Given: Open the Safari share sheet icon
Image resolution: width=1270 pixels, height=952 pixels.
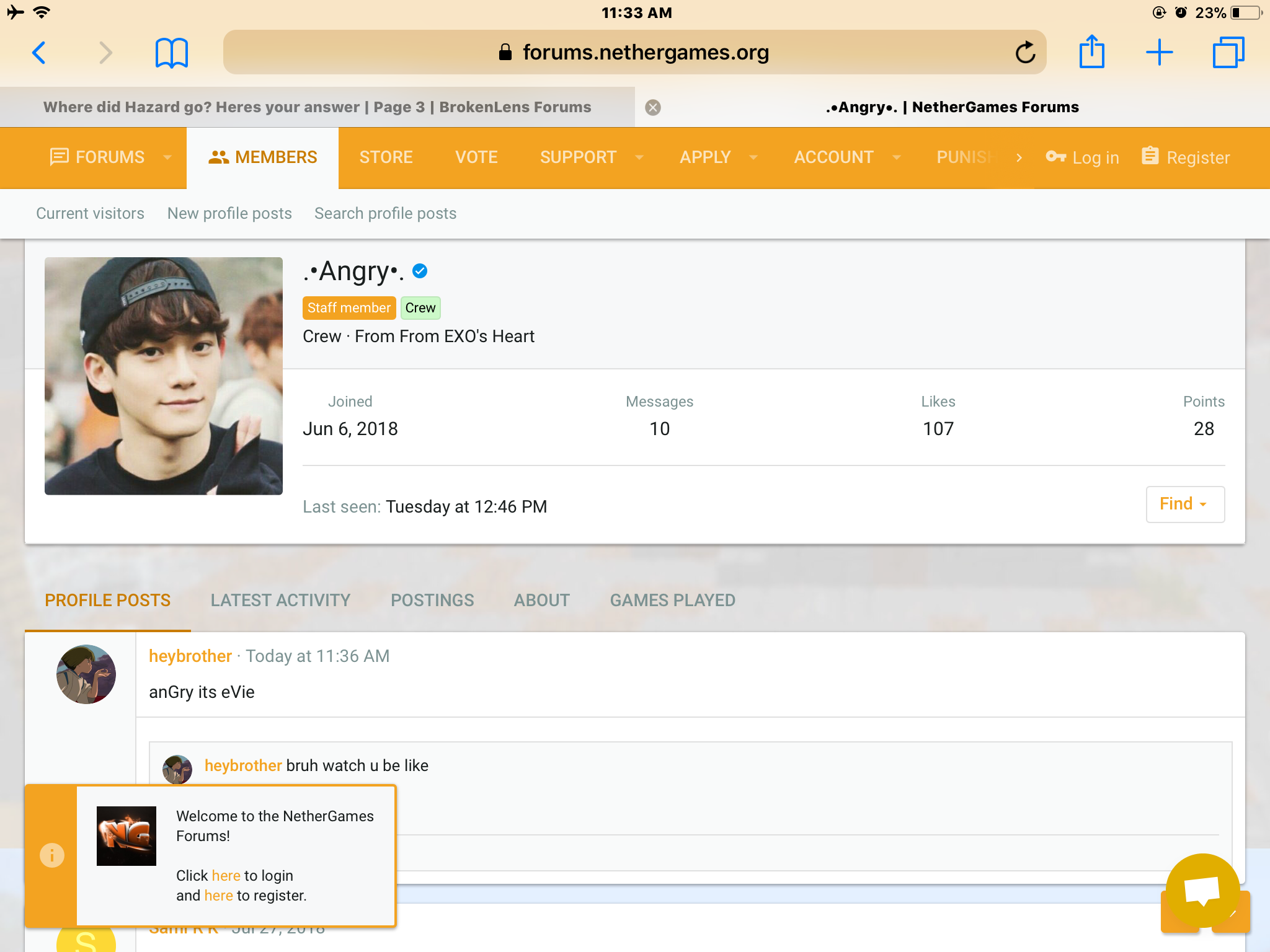Looking at the screenshot, I should [1092, 51].
